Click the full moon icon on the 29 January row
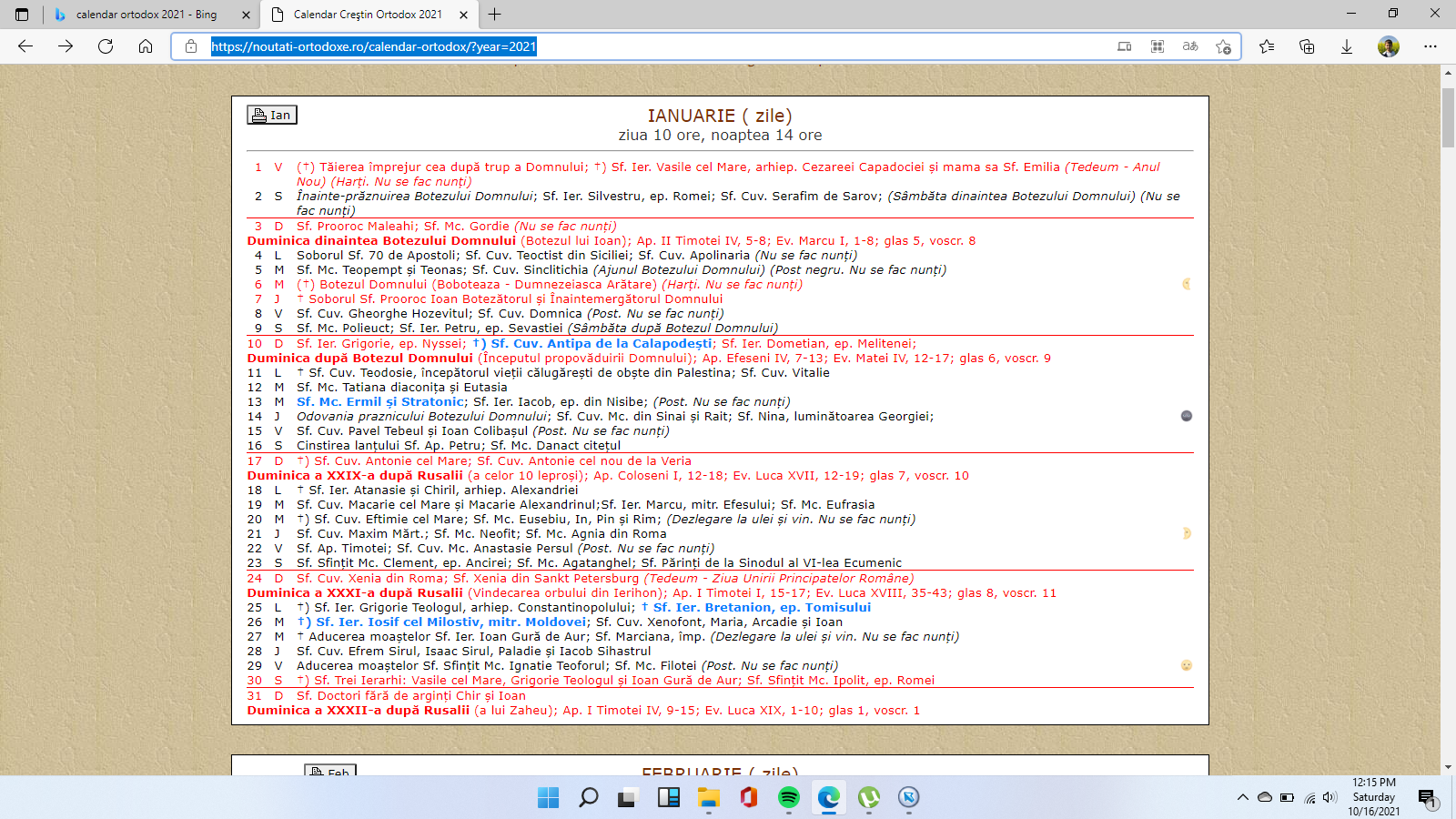The image size is (1456, 819). (1186, 665)
